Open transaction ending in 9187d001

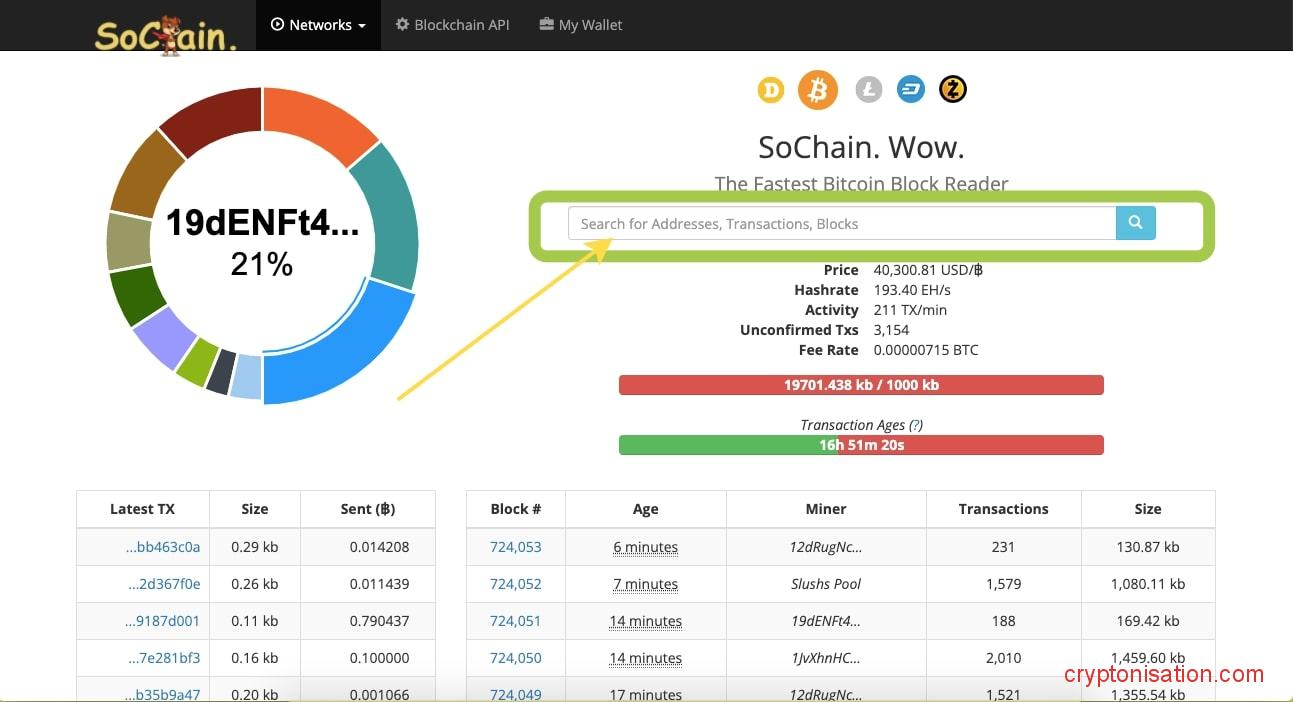[163, 621]
